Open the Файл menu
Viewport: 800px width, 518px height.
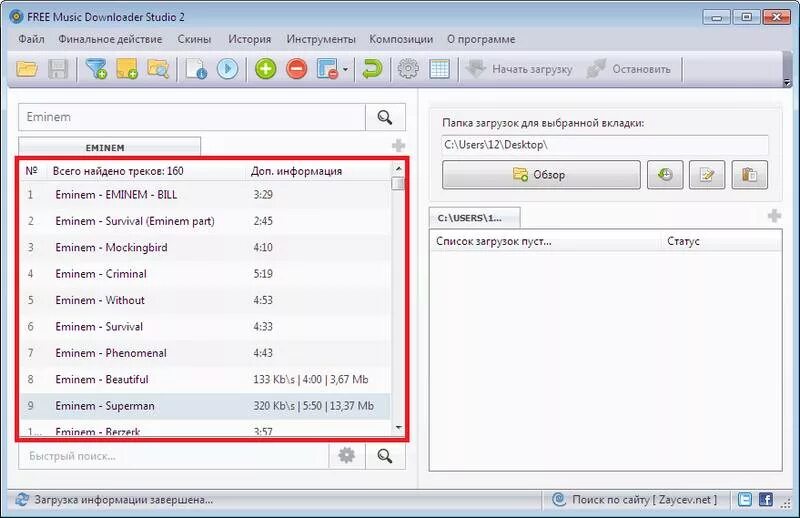point(31,39)
